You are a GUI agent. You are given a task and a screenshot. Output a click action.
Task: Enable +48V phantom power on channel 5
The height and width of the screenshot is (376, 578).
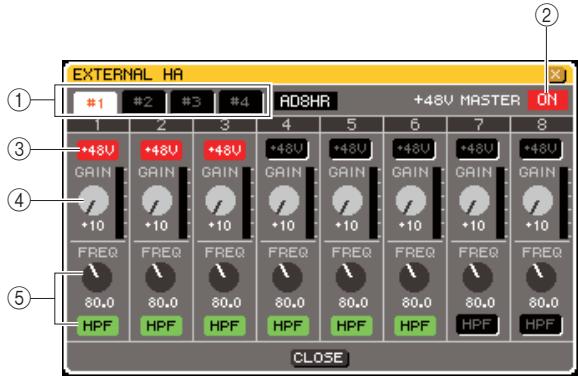coord(351,149)
